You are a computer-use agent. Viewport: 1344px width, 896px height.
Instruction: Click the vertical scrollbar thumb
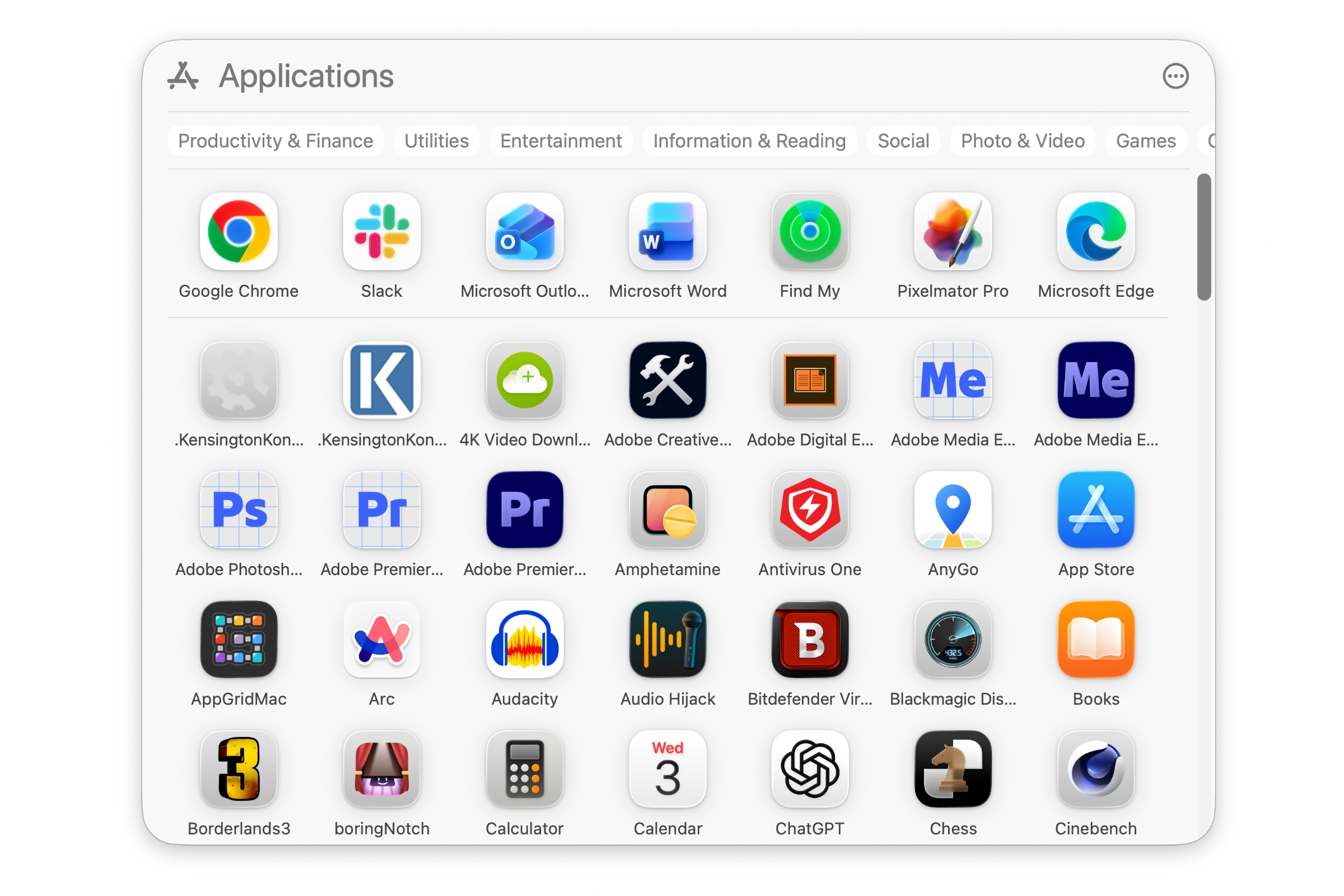pyautogui.click(x=1204, y=236)
